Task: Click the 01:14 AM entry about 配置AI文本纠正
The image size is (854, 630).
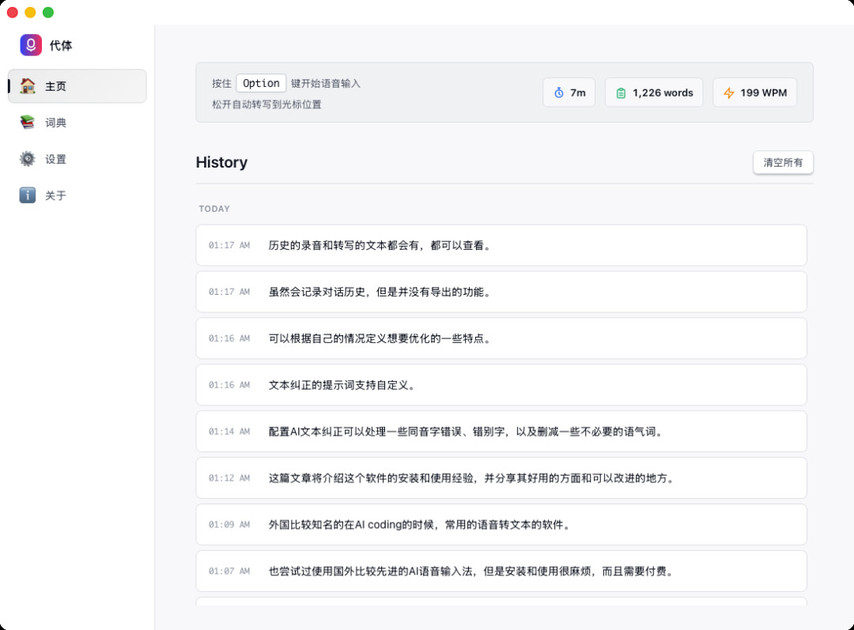Action: tap(501, 432)
